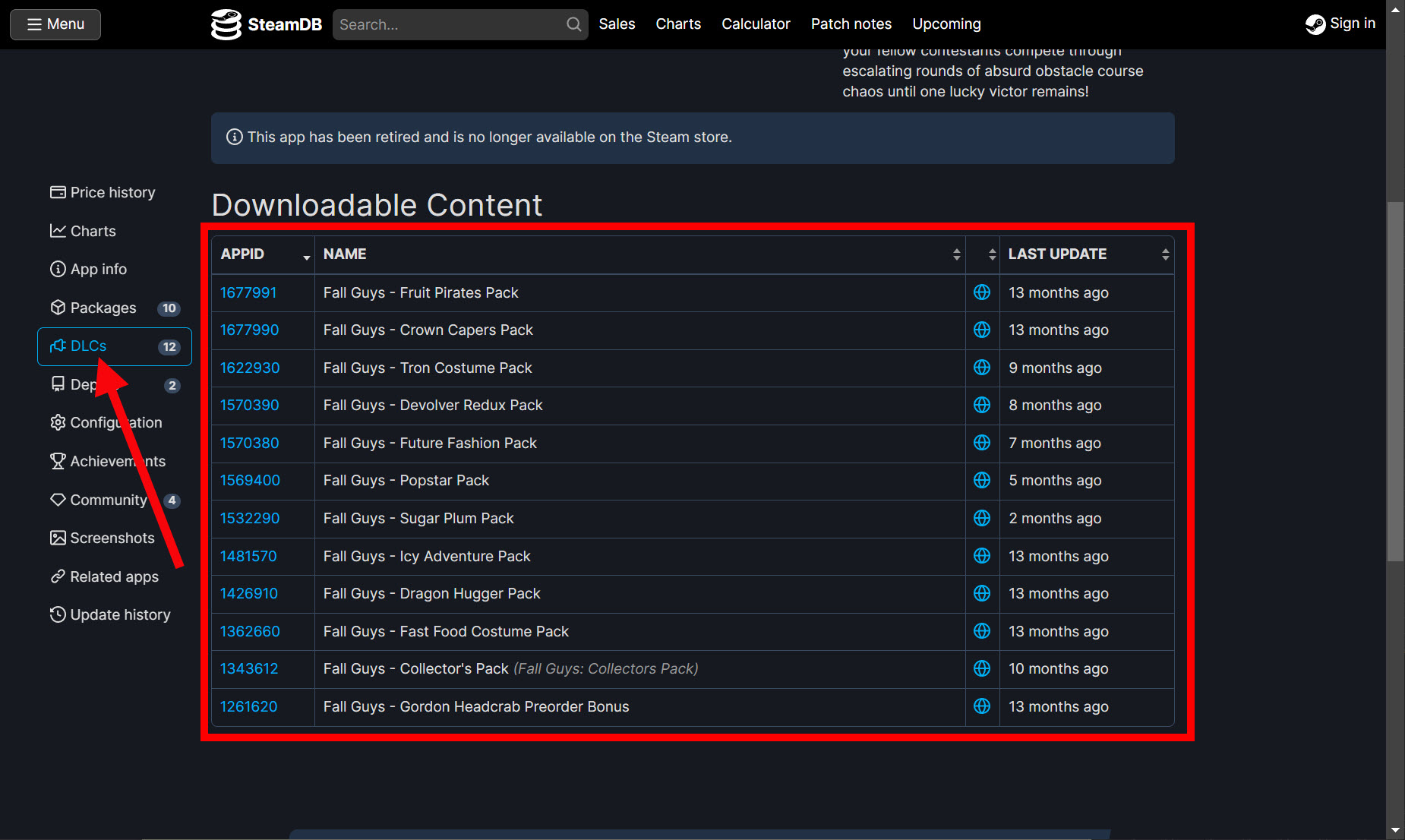1405x840 pixels.
Task: Open globe store link for Sugar Plum Pack
Action: pos(982,518)
